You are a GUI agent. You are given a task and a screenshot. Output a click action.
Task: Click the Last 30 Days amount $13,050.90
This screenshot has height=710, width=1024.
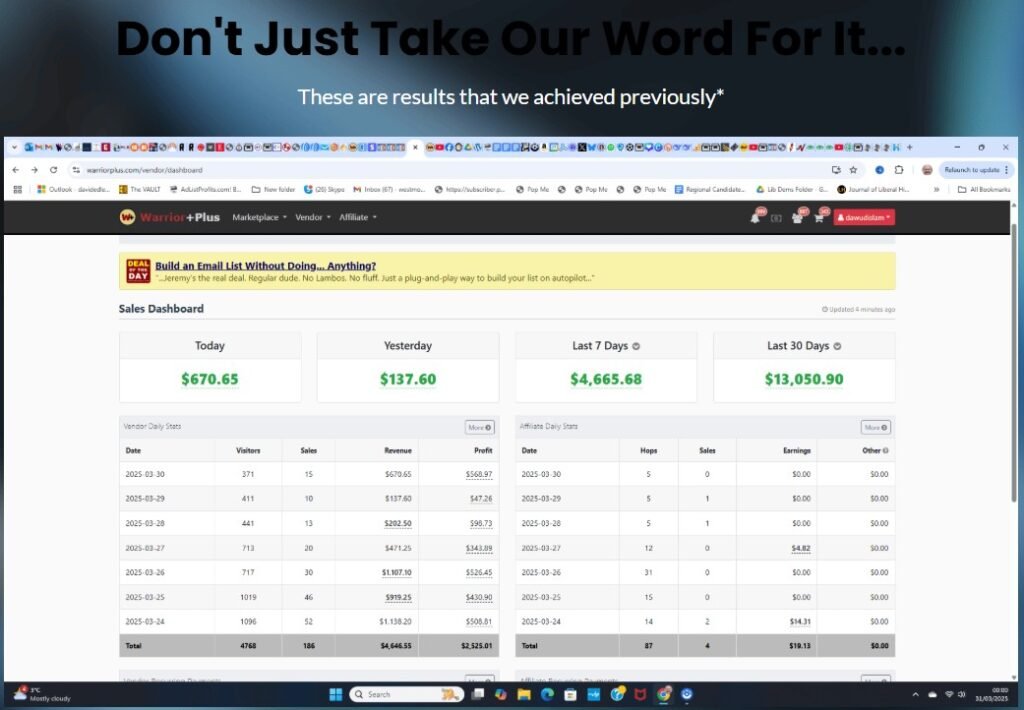click(x=804, y=379)
